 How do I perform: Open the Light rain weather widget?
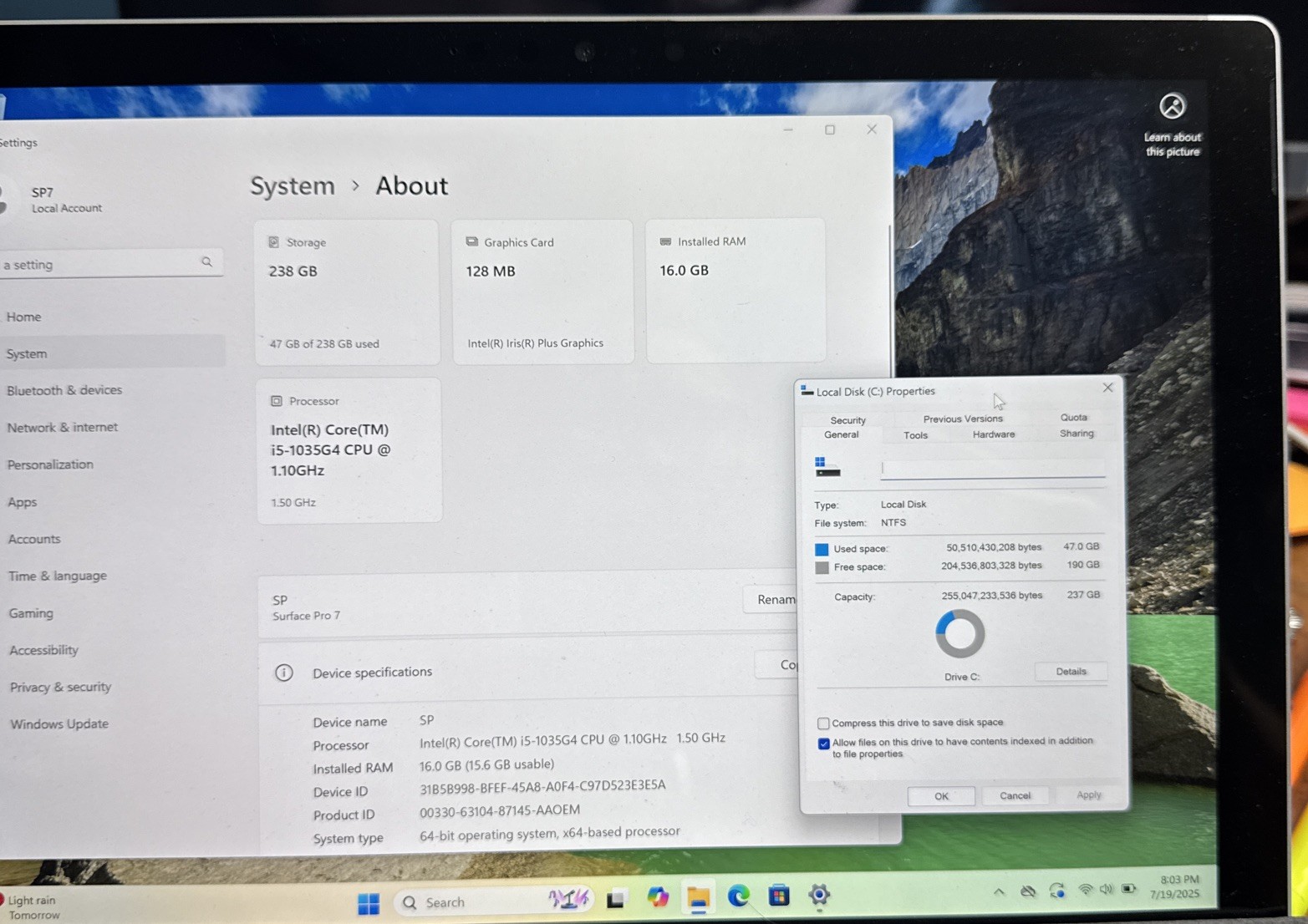[x=32, y=907]
